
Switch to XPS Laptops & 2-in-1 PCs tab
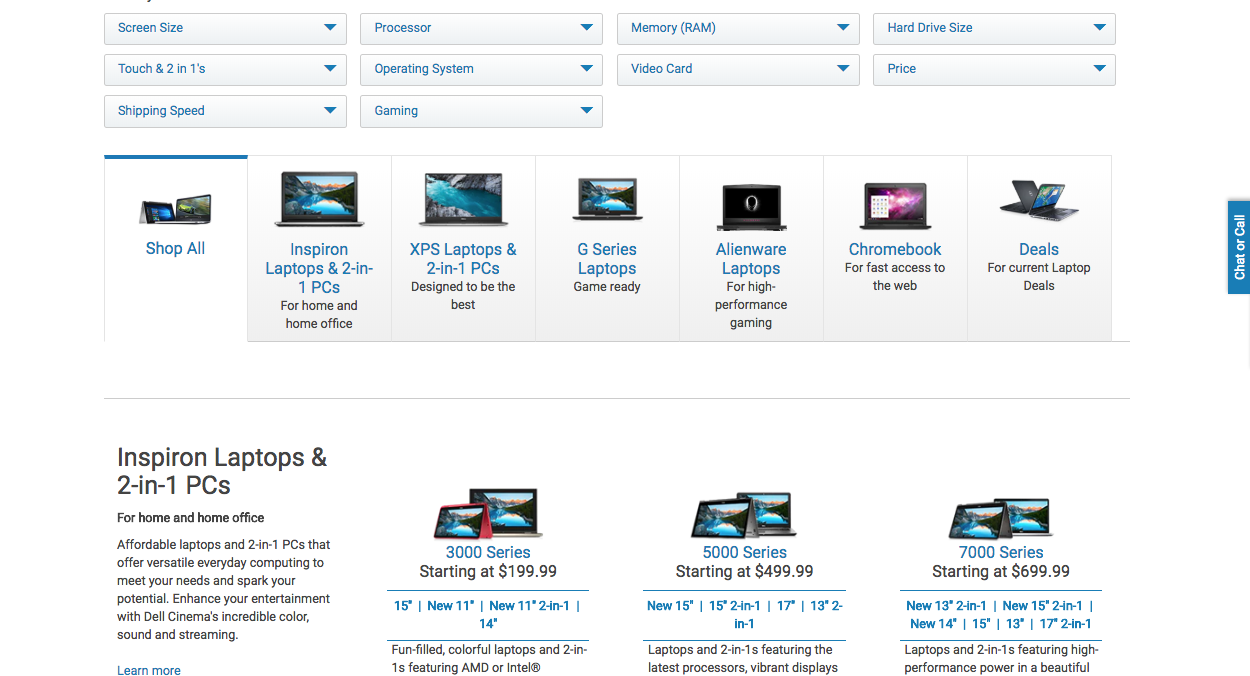pyautogui.click(x=463, y=248)
